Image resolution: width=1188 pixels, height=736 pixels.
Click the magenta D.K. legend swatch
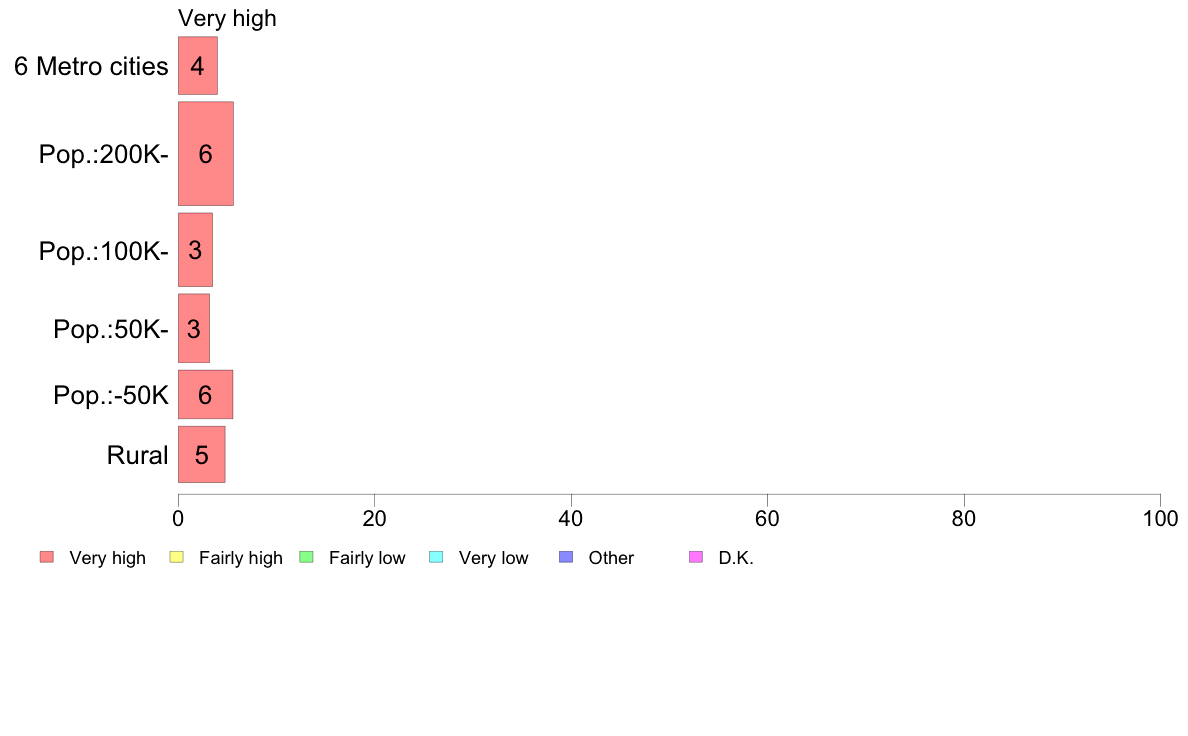coord(696,557)
